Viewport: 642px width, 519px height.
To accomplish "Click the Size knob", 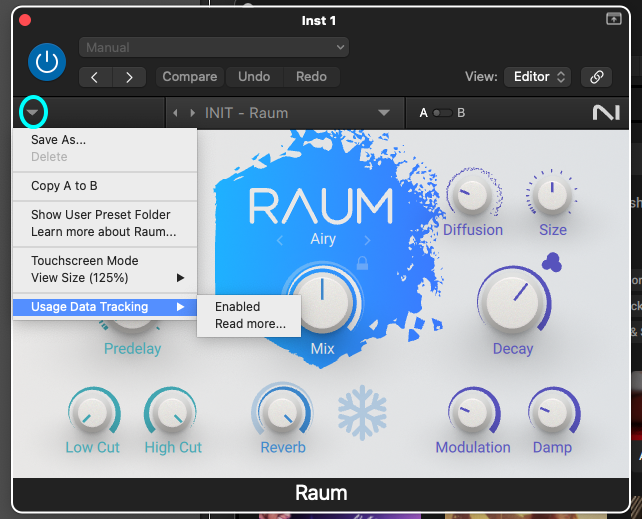I will pos(552,196).
